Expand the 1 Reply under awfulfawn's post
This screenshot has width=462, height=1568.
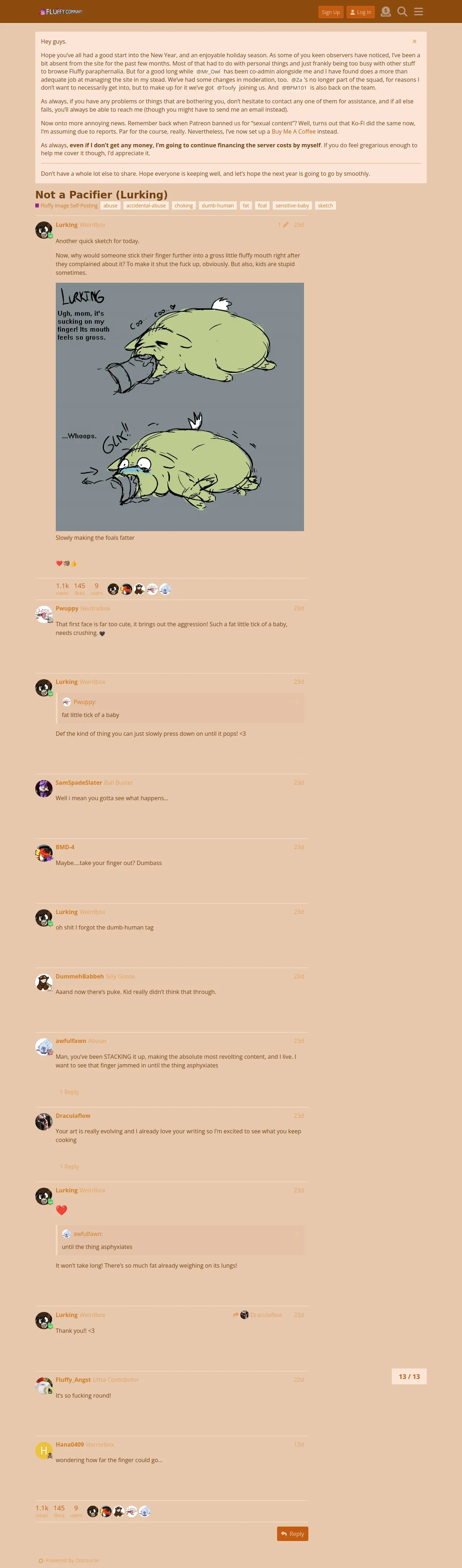(x=69, y=1092)
